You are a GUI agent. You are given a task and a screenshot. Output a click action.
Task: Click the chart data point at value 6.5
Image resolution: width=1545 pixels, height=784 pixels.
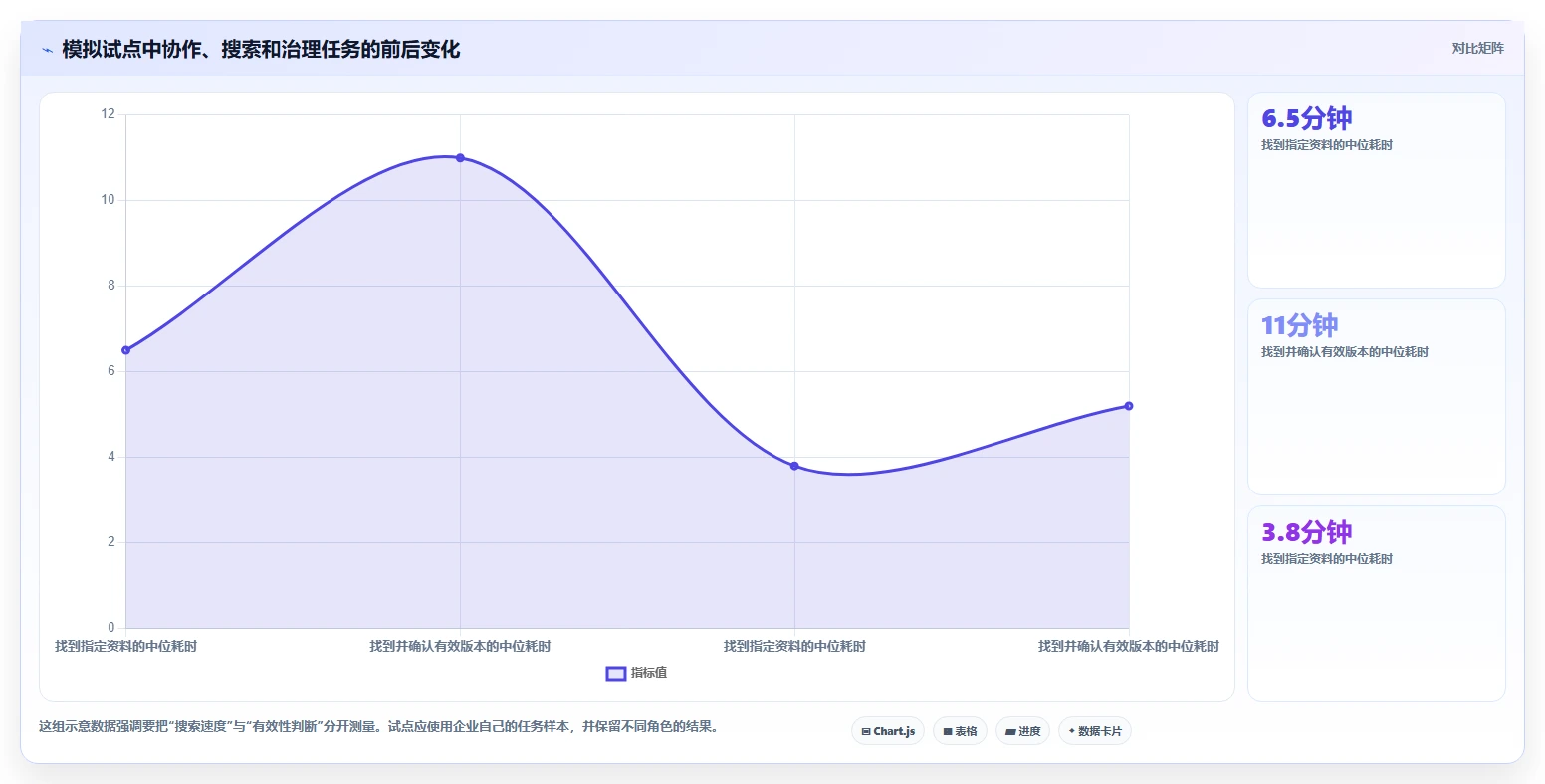click(x=125, y=350)
